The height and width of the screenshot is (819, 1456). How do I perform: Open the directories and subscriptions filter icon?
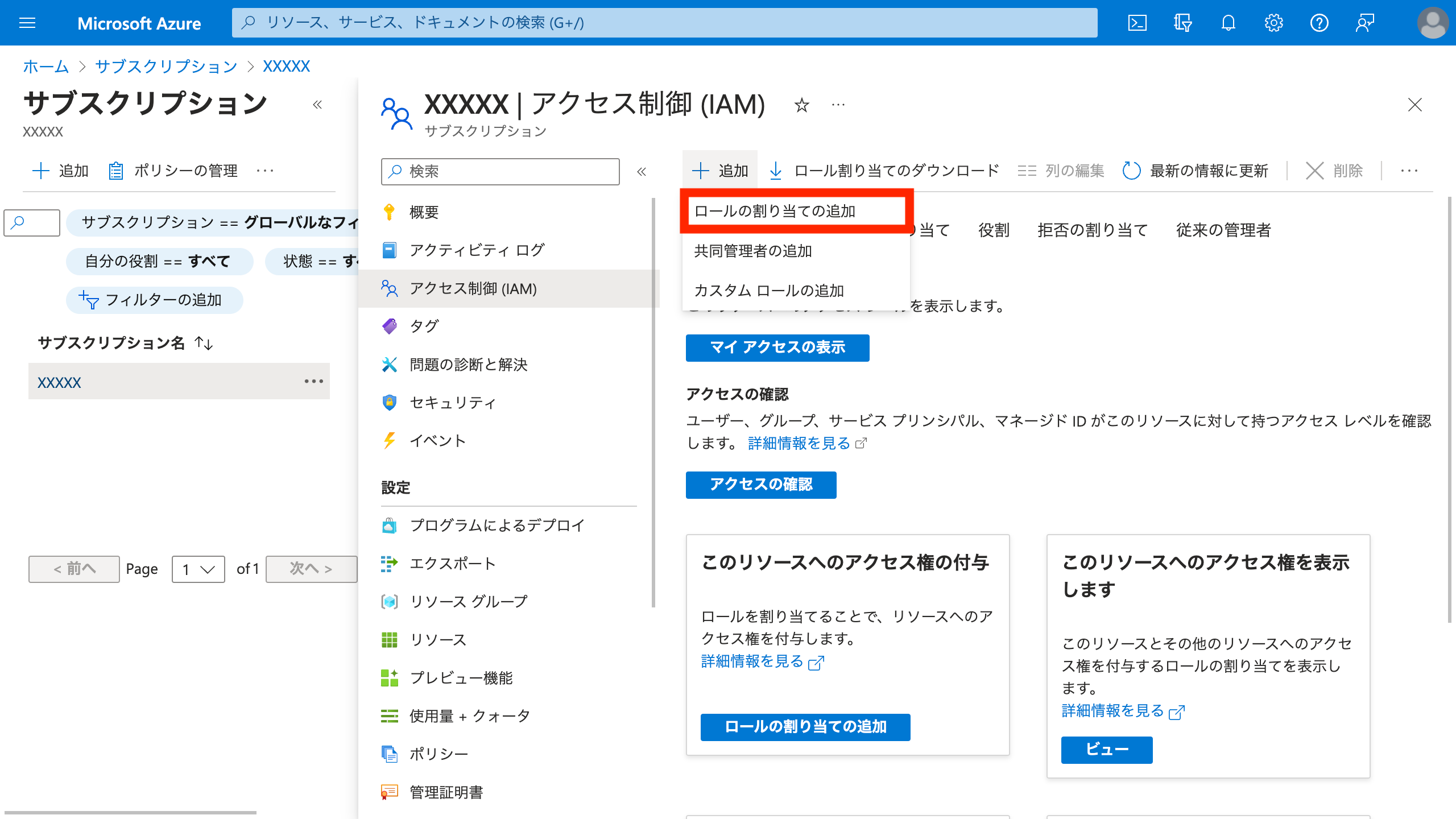point(1182,23)
